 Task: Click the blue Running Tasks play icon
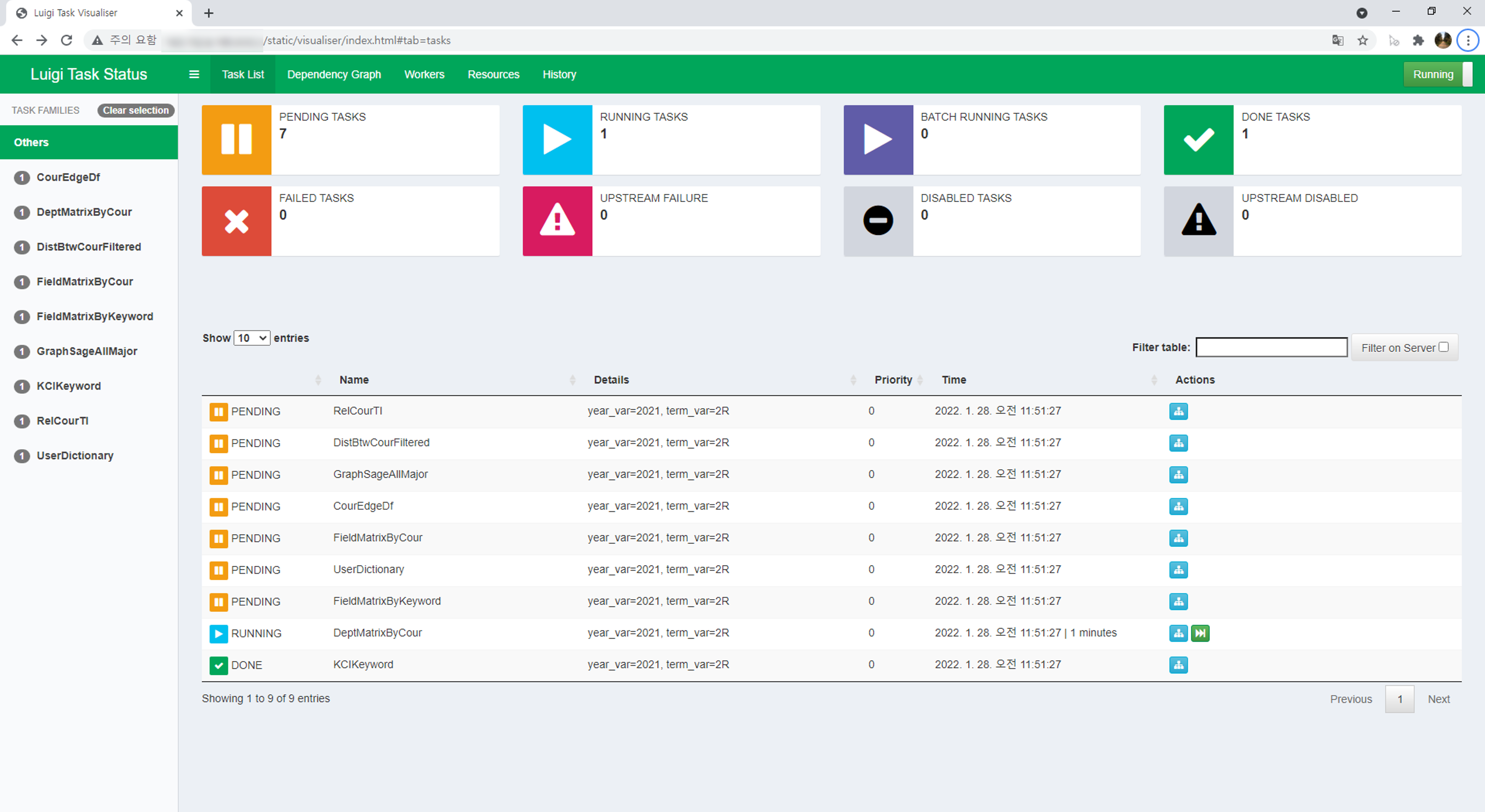click(x=557, y=139)
